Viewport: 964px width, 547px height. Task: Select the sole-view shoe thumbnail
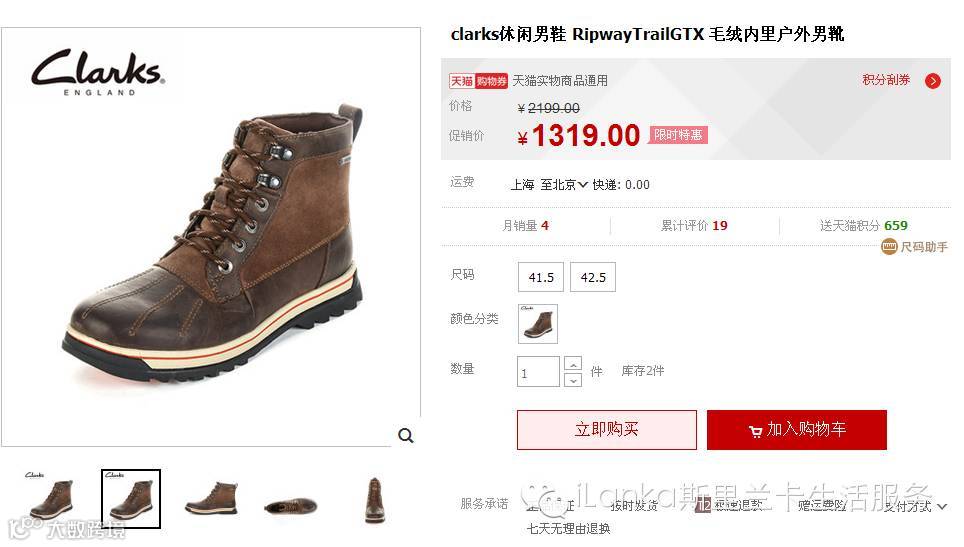(291, 506)
